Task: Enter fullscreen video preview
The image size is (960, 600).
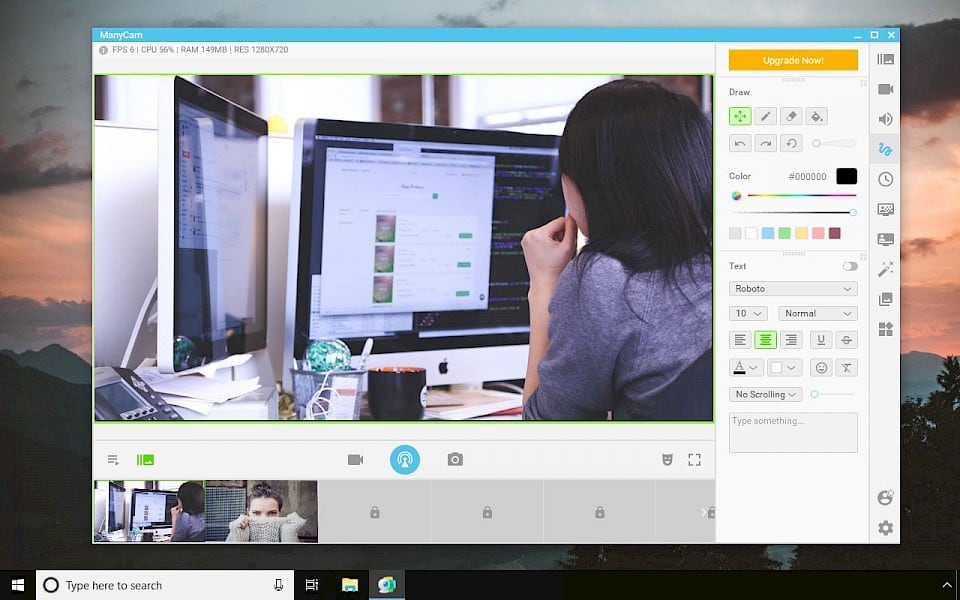Action: [x=694, y=459]
